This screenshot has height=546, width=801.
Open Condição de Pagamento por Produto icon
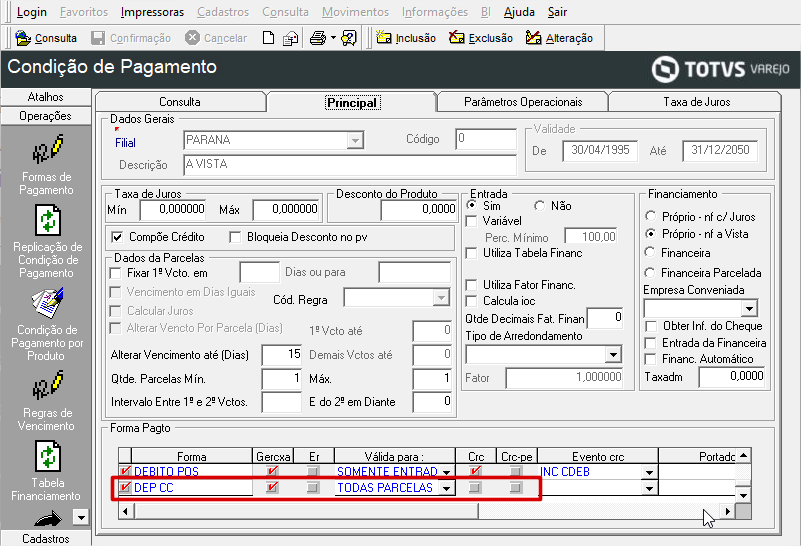[48, 303]
